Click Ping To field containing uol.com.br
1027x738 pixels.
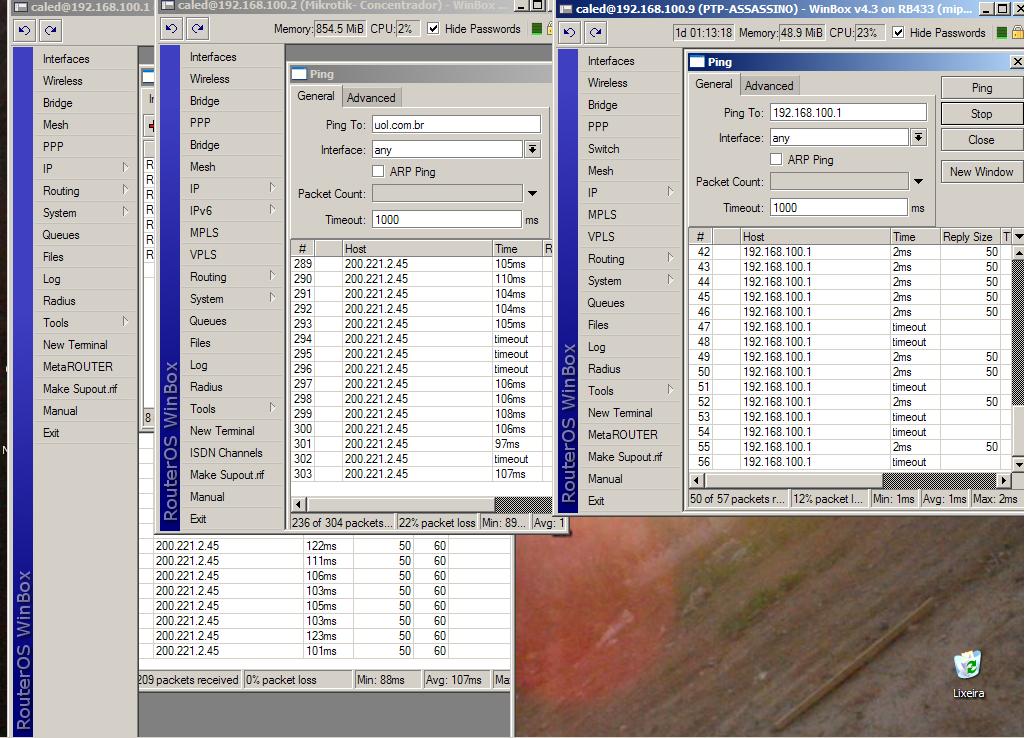click(x=457, y=124)
